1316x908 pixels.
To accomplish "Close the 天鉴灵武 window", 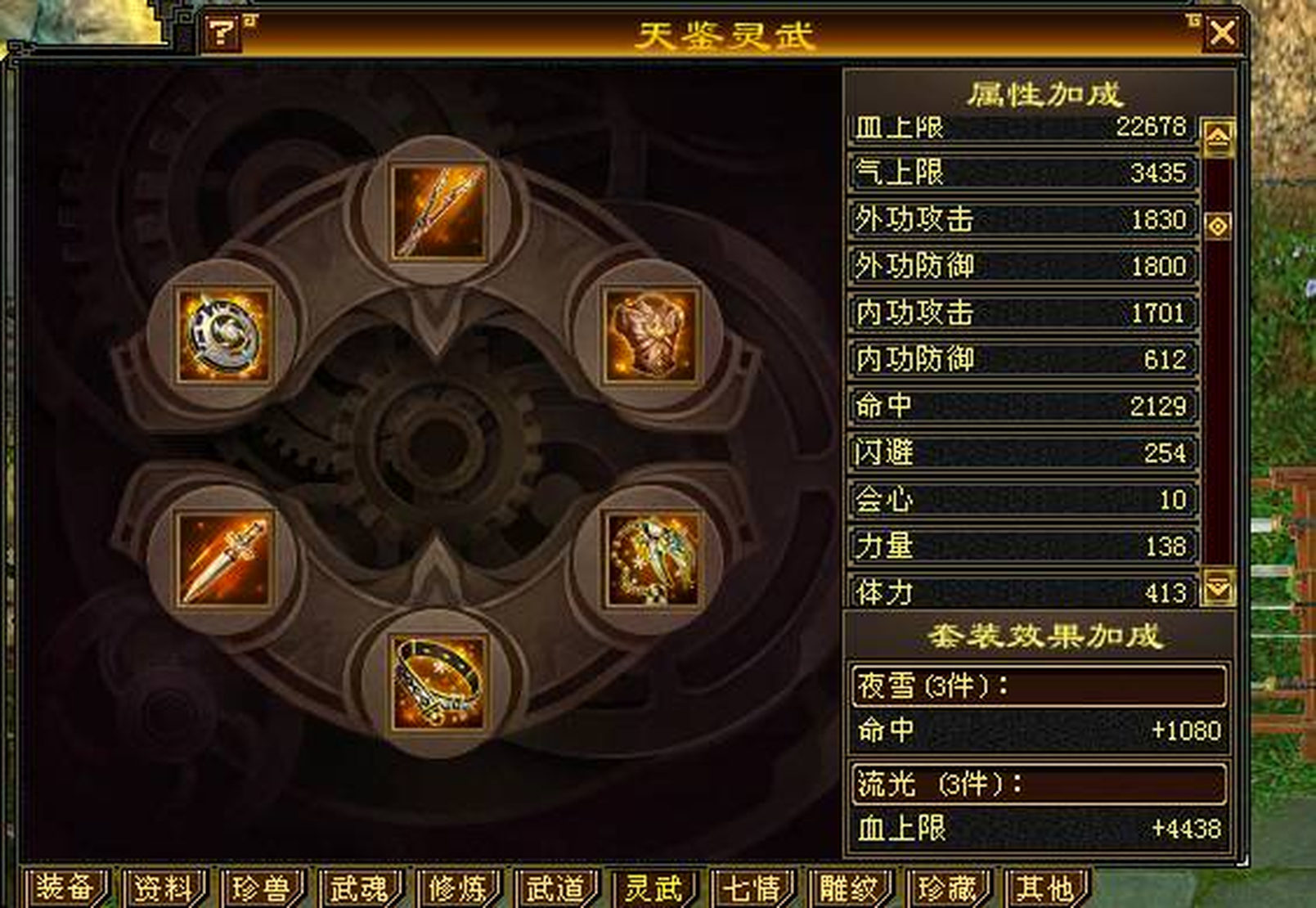I will (x=1222, y=34).
